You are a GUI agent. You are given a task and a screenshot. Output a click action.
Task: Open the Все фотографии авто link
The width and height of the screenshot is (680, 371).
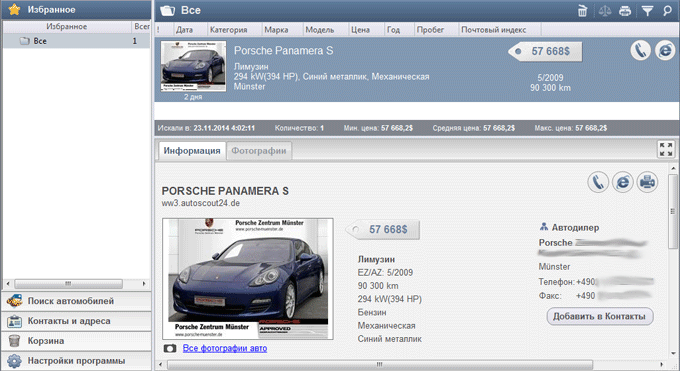click(x=225, y=348)
